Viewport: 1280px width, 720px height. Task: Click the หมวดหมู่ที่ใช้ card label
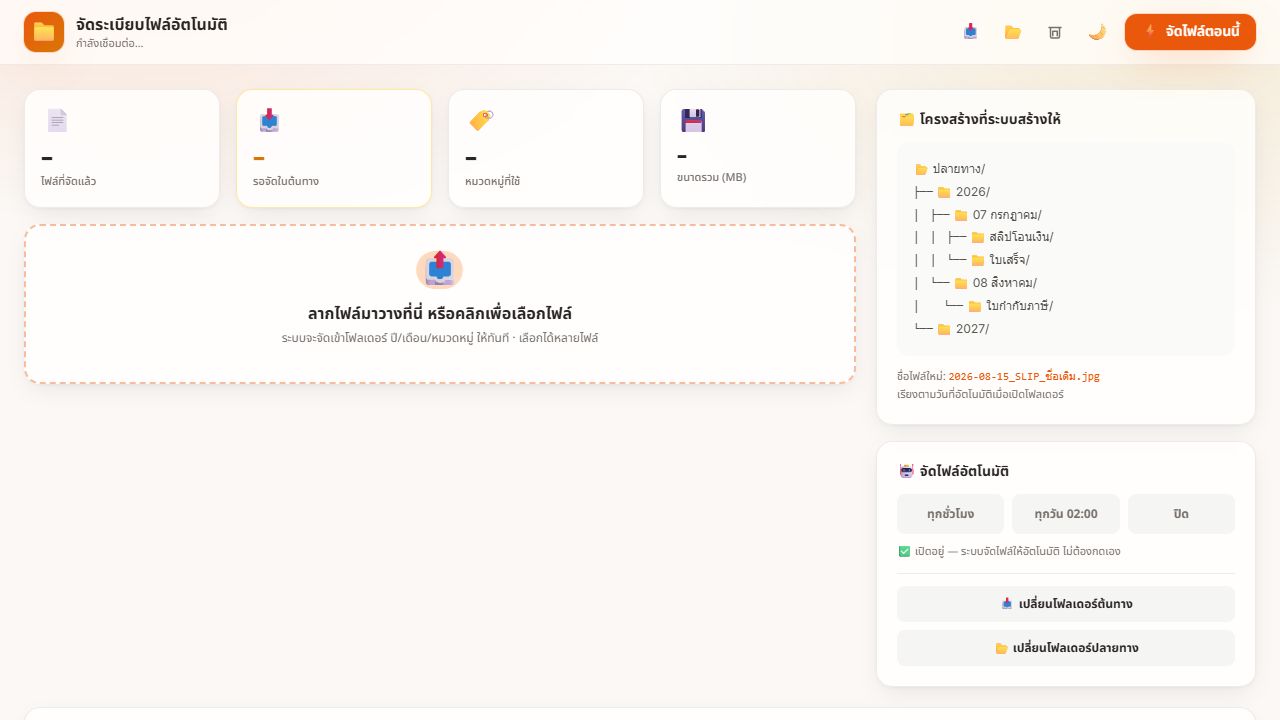pyautogui.click(x=492, y=182)
